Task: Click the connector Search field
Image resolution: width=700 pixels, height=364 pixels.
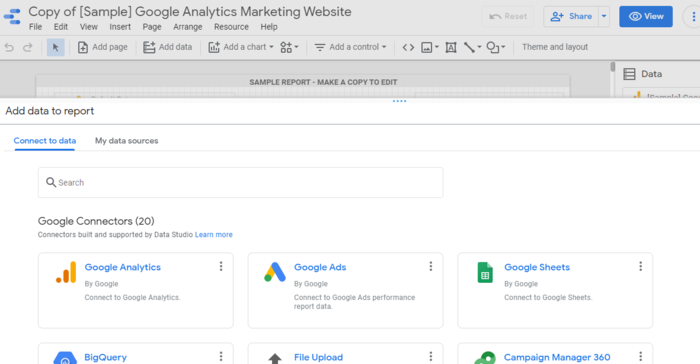Action: pos(241,183)
